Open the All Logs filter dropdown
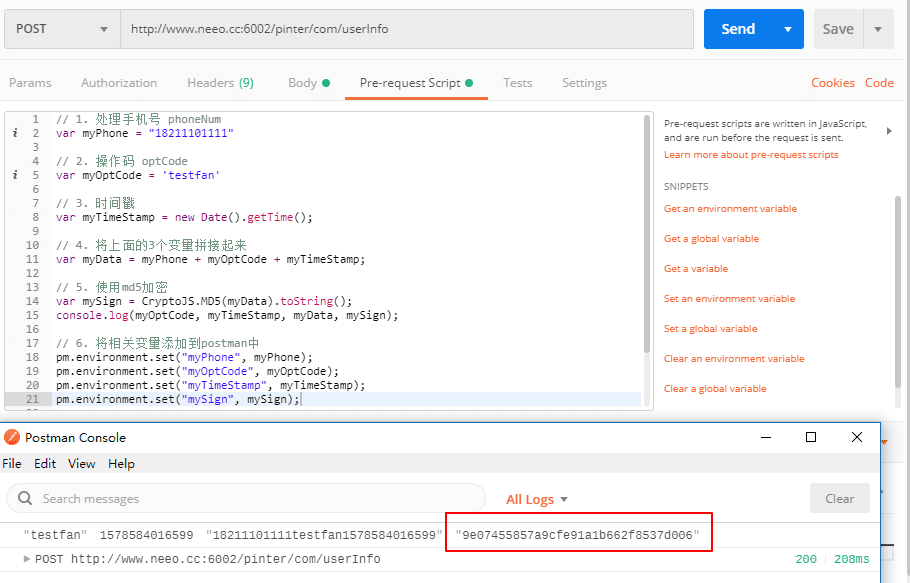The image size is (910, 583). pyautogui.click(x=537, y=499)
